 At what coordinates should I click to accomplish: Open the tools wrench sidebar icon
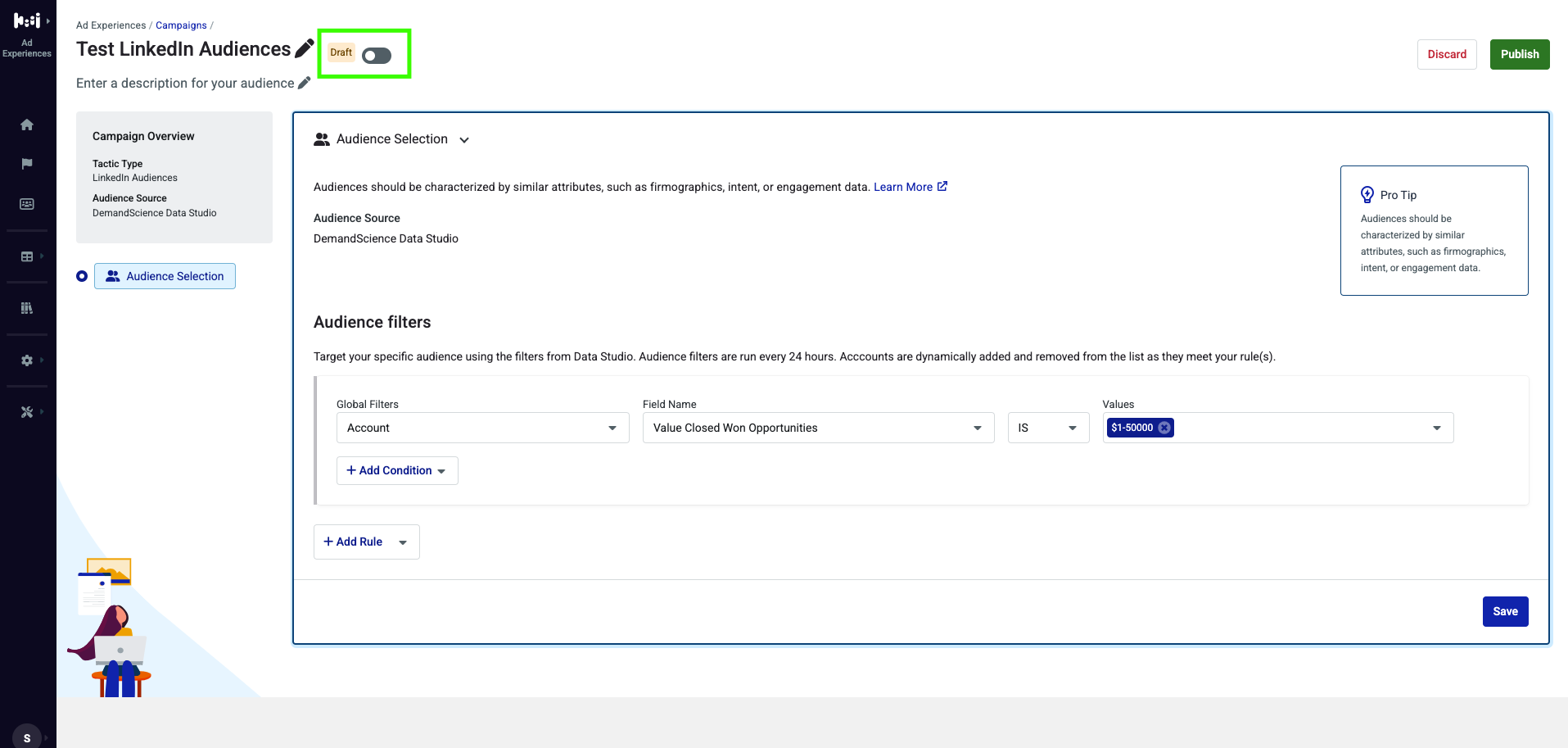click(27, 412)
